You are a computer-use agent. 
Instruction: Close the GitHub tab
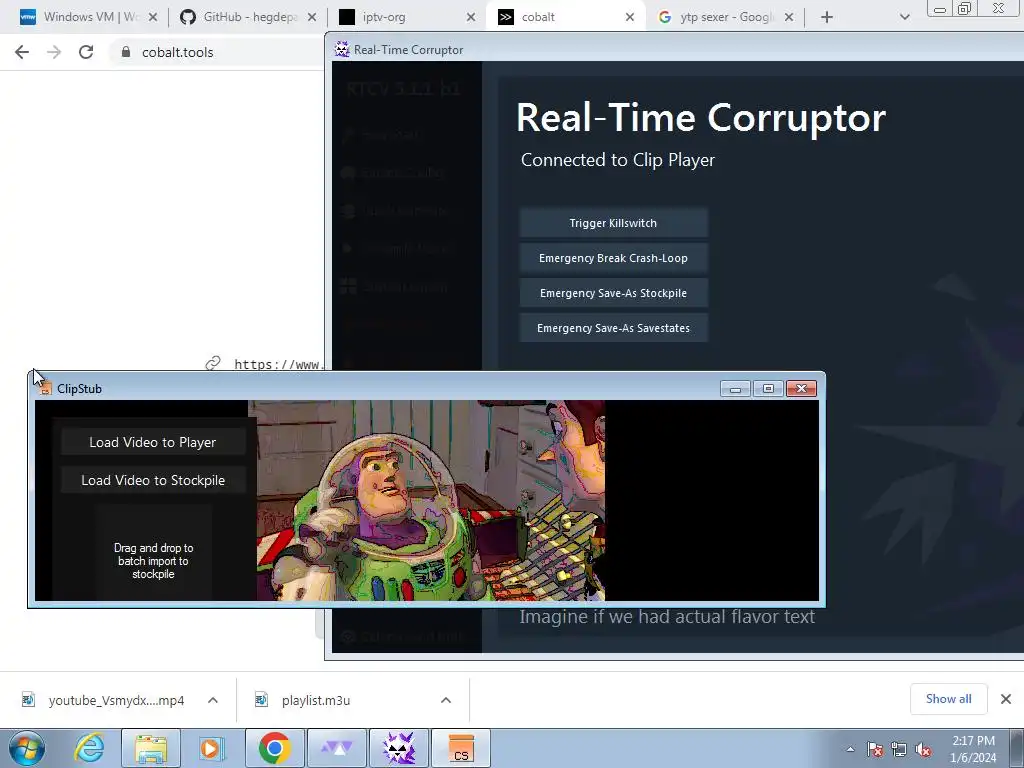tap(312, 17)
